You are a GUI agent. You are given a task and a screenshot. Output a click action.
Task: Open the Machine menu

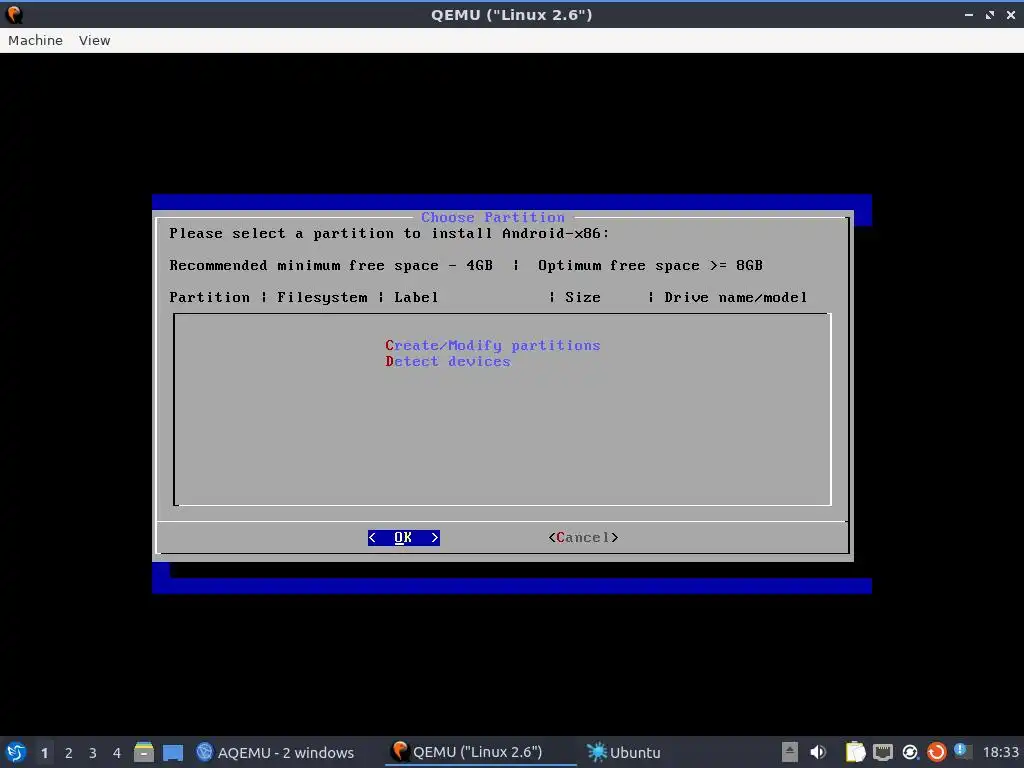tap(35, 40)
